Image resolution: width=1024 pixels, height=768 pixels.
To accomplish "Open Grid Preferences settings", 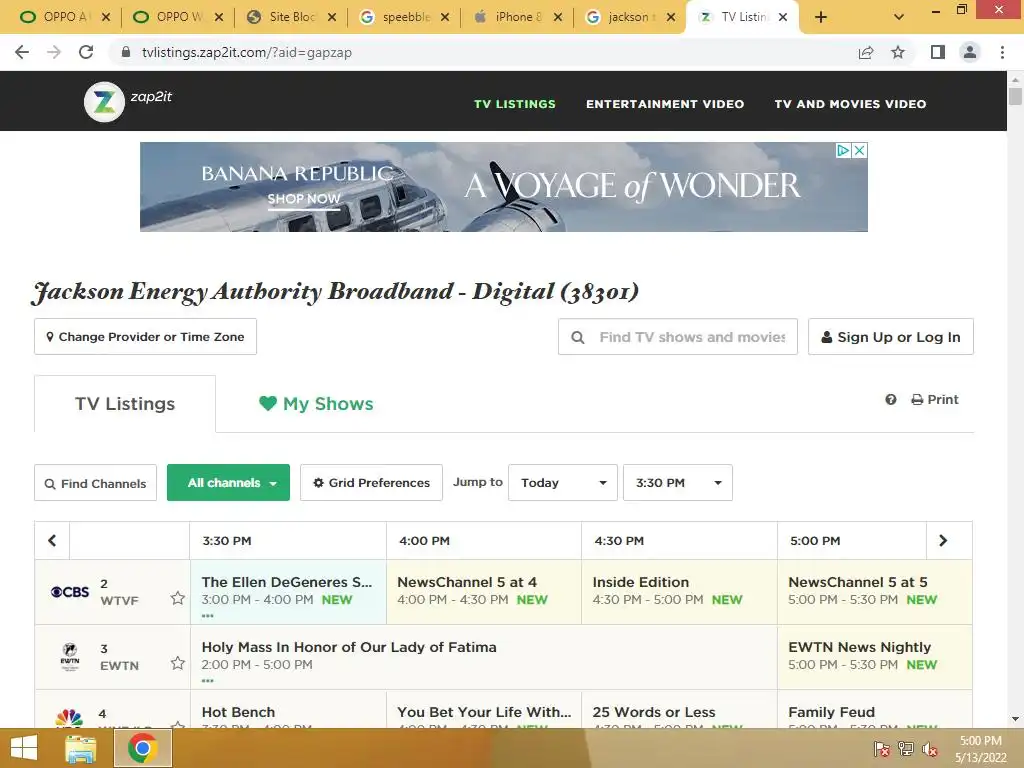I will pyautogui.click(x=371, y=483).
